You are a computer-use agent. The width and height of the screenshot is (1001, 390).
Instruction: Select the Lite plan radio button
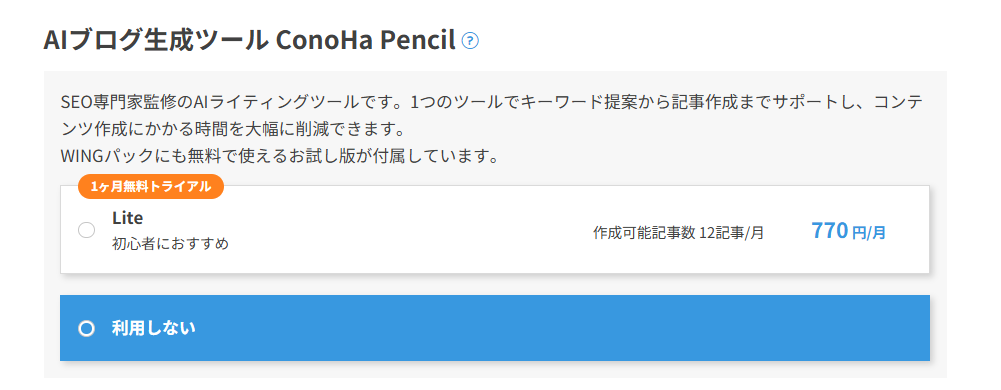pyautogui.click(x=86, y=230)
